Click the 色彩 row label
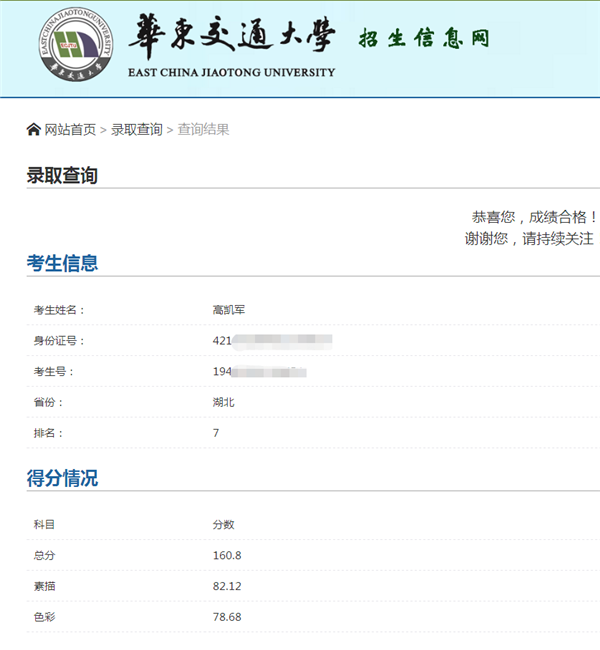The width and height of the screenshot is (600, 650). tap(44, 617)
